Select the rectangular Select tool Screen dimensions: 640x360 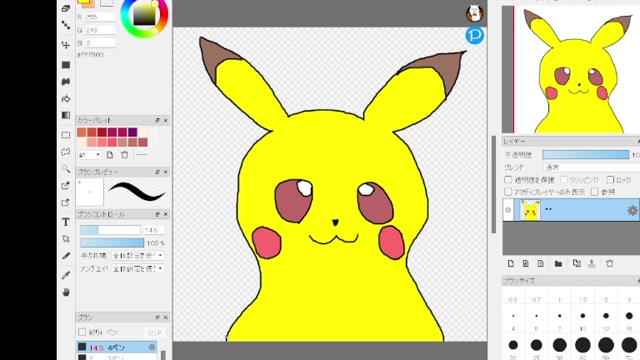tap(66, 135)
